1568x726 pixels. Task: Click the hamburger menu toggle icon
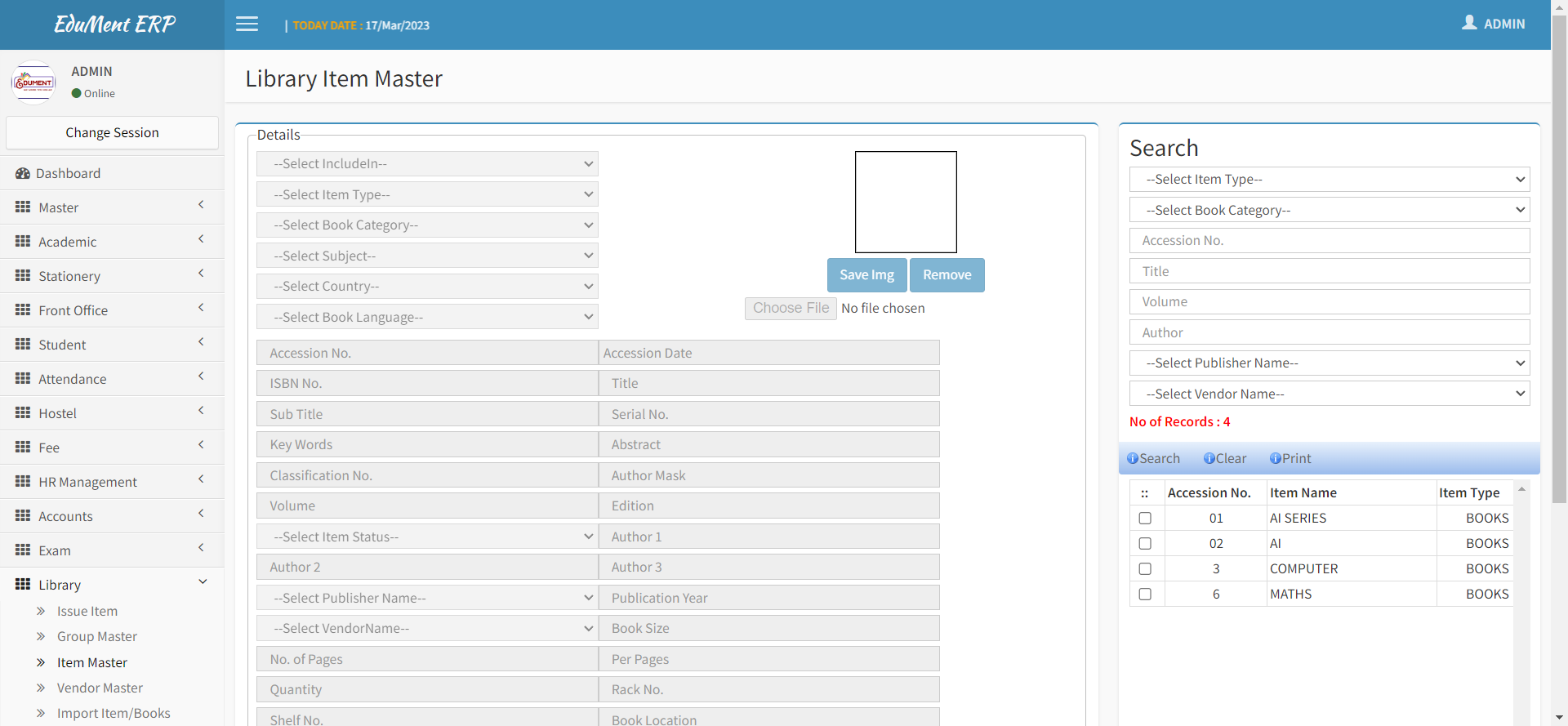coord(247,24)
